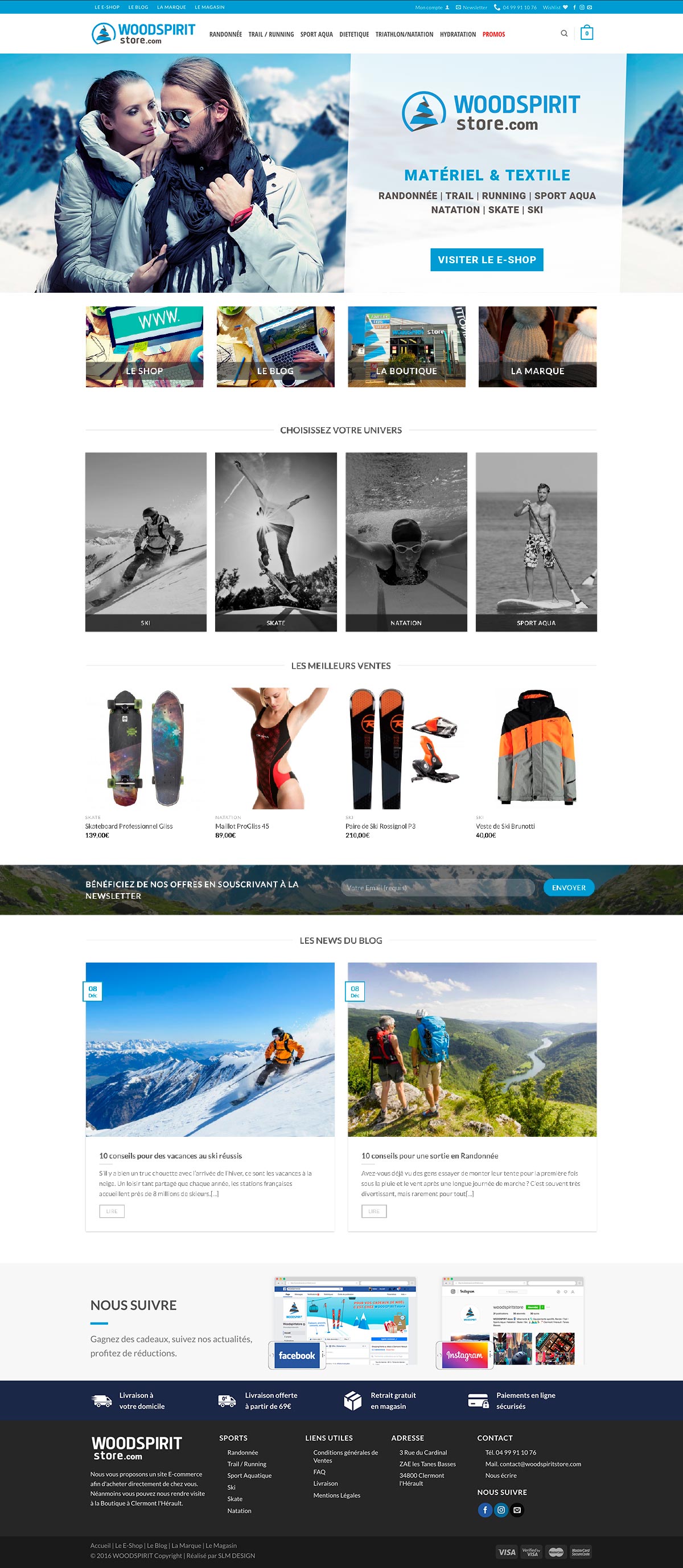Click the ENVOYER newsletter button
683x1568 pixels.
point(568,887)
